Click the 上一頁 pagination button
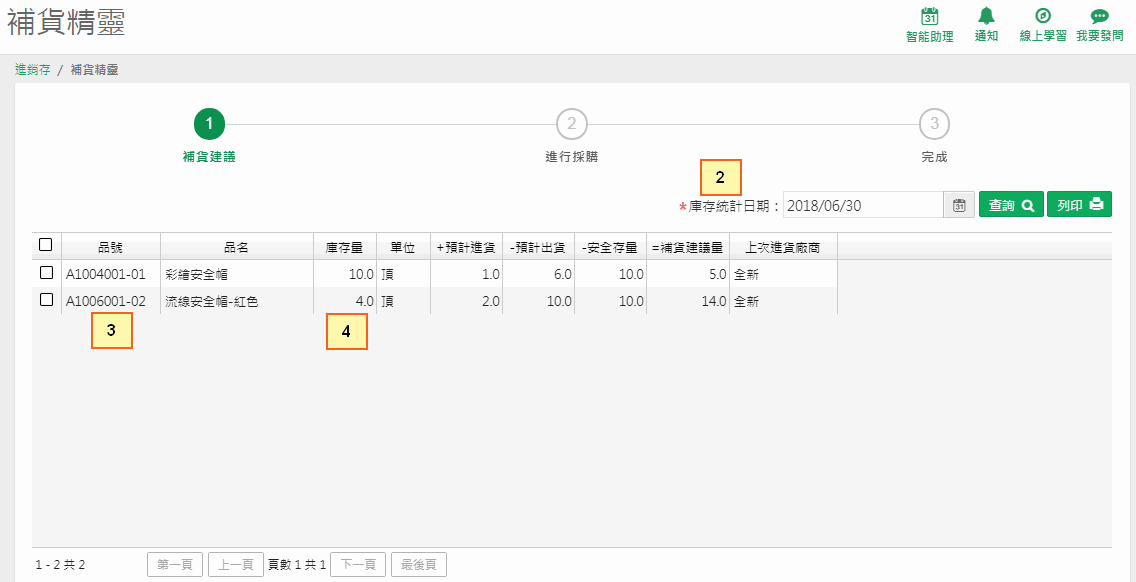Screen dimensions: 1136x582 click(x=235, y=565)
